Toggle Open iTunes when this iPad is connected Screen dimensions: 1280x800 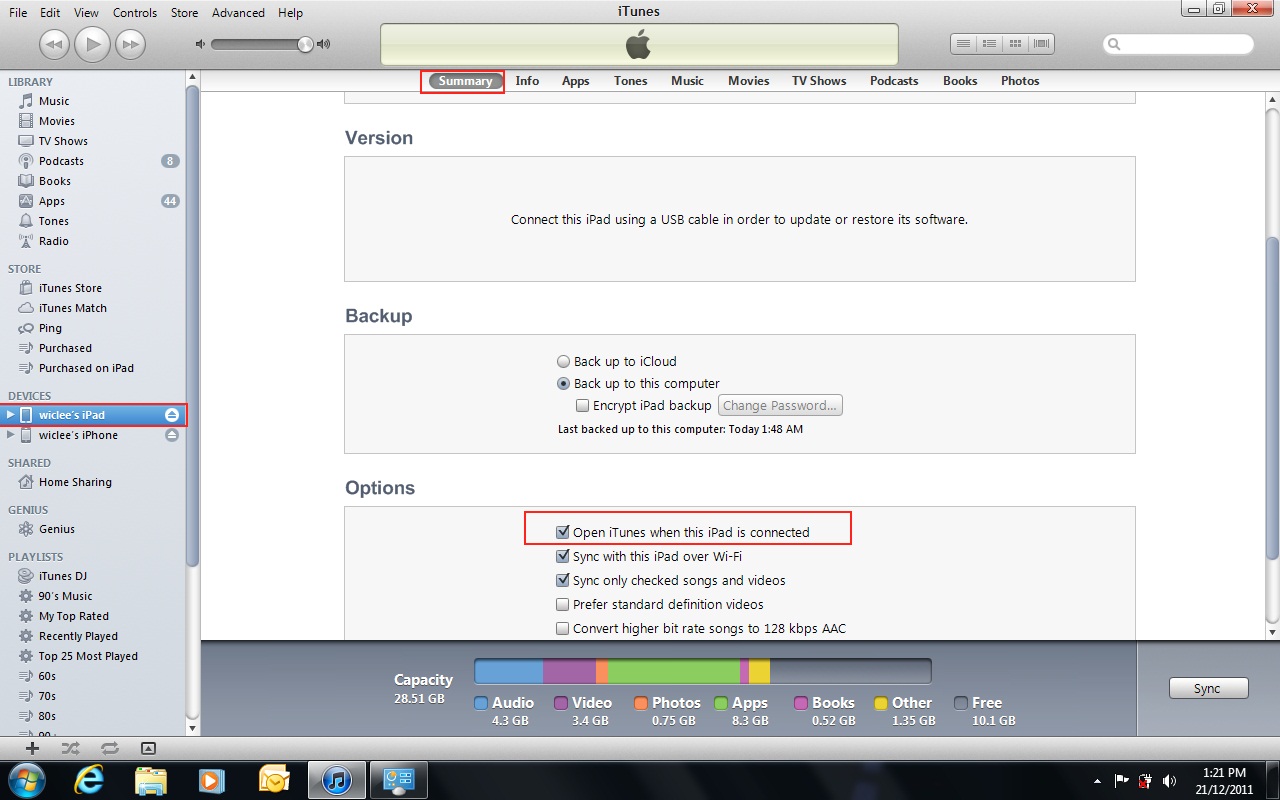[563, 532]
